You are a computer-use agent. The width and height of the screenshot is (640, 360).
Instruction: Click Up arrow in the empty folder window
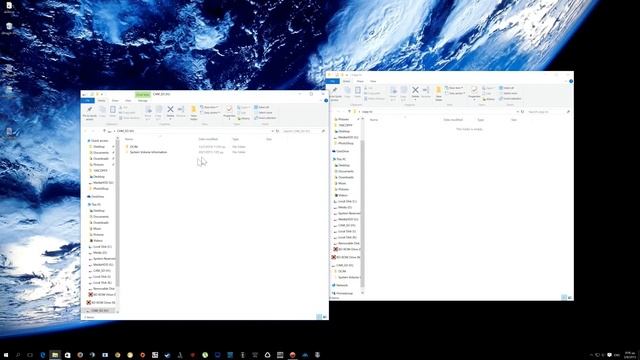349,111
